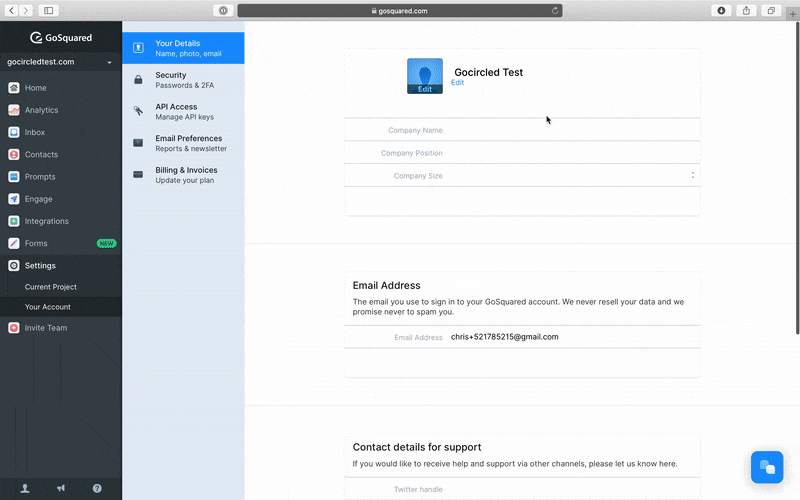This screenshot has height=500, width=800.
Task: Select Security Passwords & 2FA tab
Action: [x=183, y=80]
